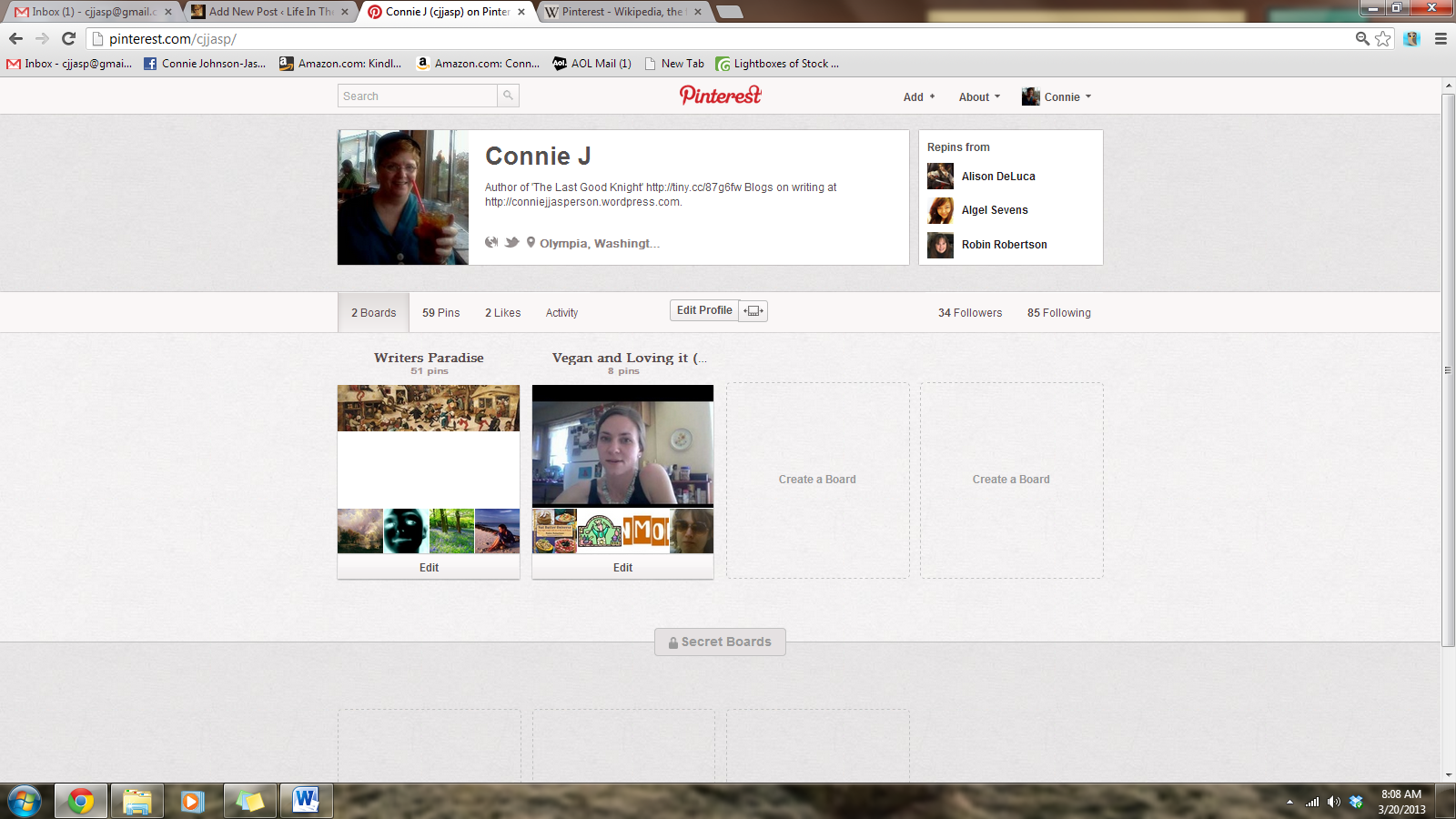Click the Pinterest logo

720,96
